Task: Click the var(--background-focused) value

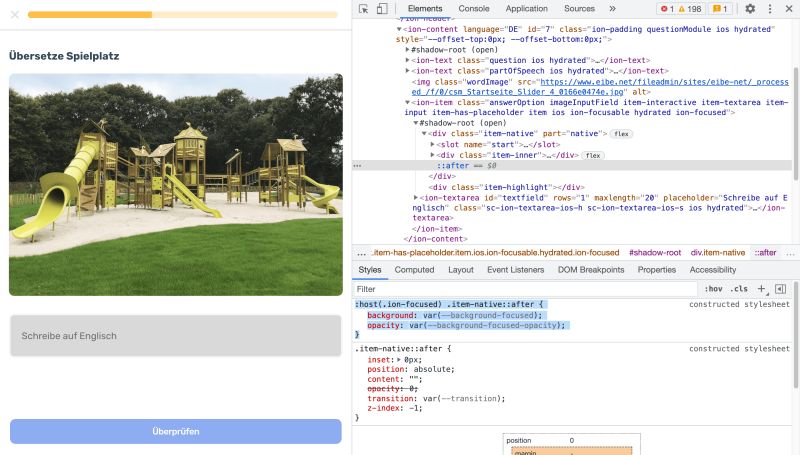Action: (x=479, y=315)
